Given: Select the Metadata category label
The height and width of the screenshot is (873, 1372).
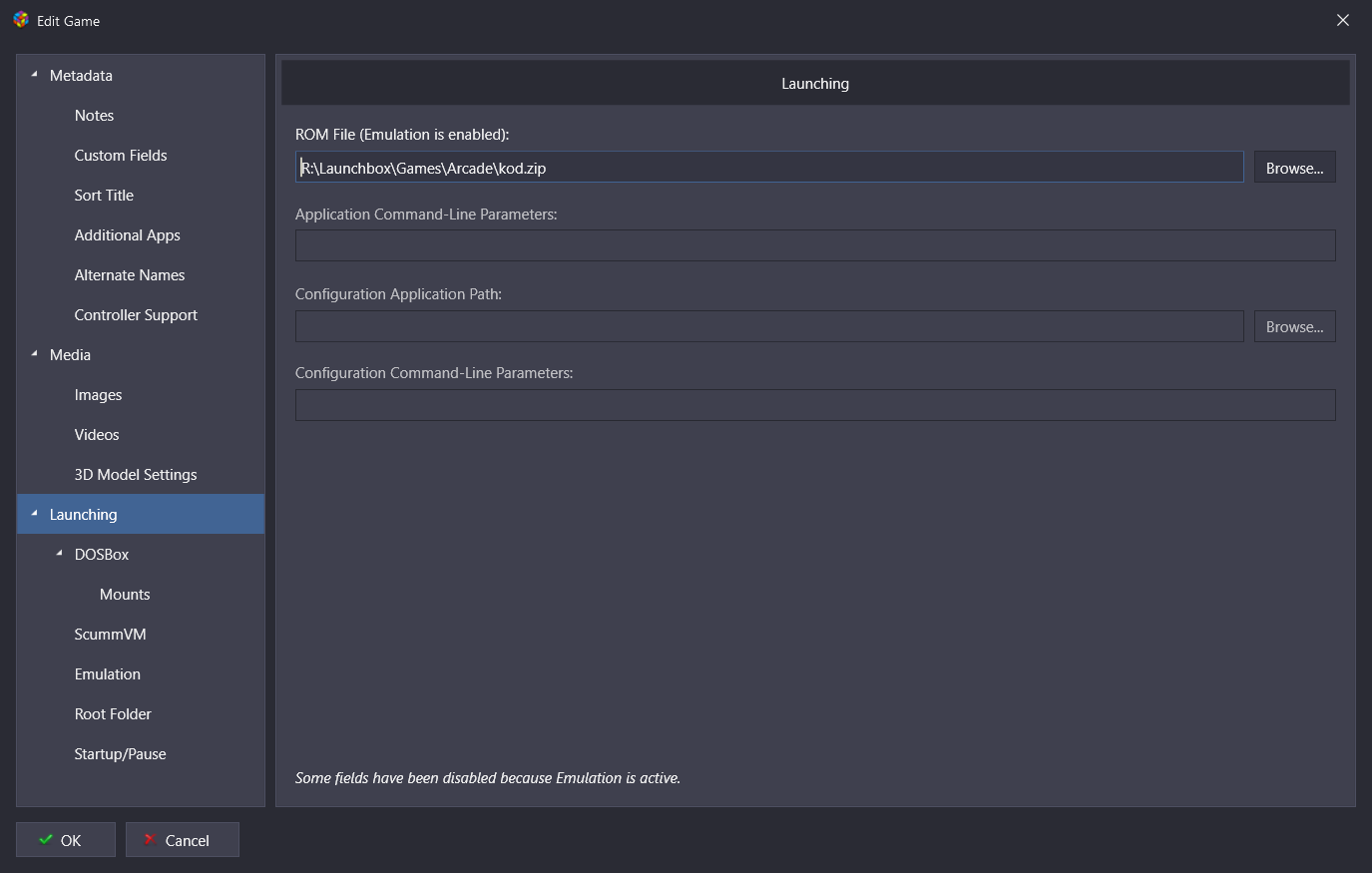Looking at the screenshot, I should tap(81, 76).
